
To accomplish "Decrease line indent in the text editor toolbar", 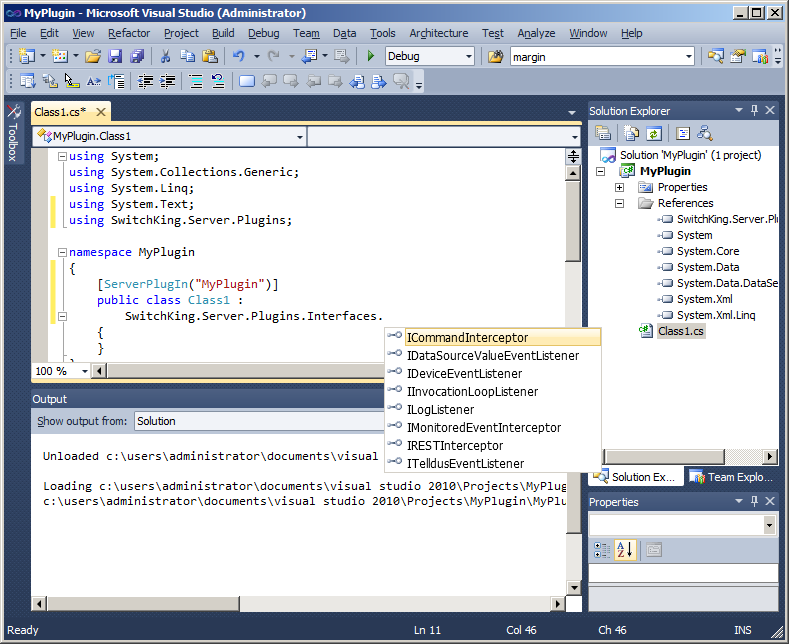I will (x=145, y=81).
